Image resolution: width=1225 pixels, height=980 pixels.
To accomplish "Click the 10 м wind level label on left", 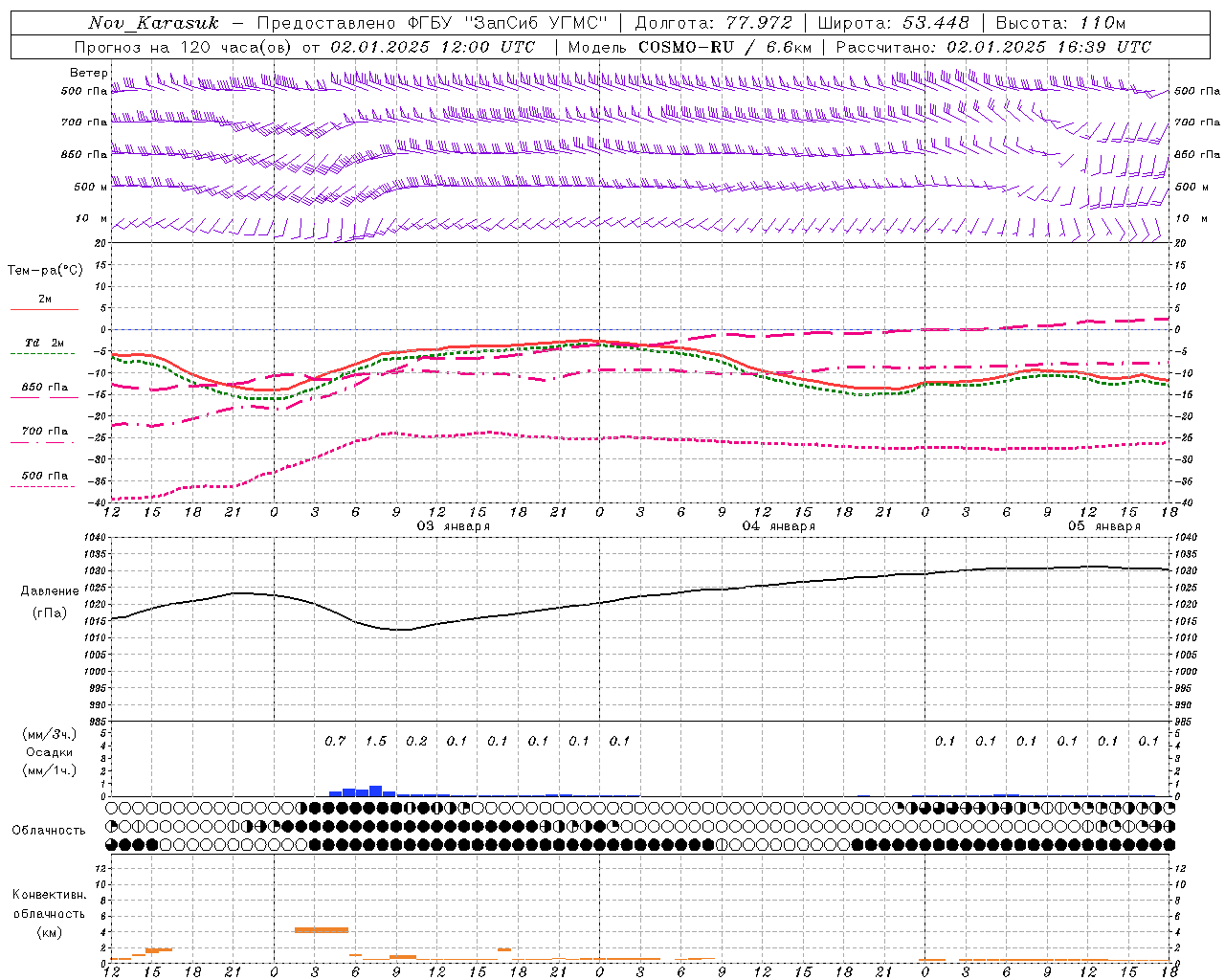I will (91, 218).
